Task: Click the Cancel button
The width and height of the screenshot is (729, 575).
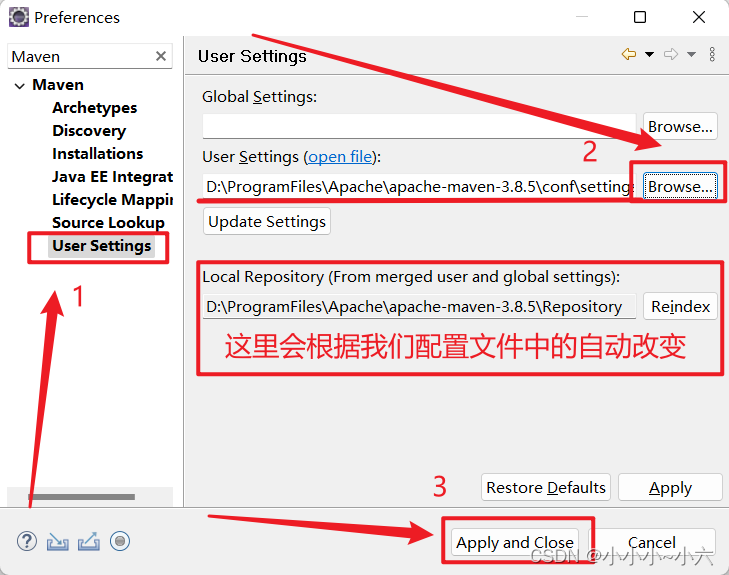Action: tap(651, 542)
